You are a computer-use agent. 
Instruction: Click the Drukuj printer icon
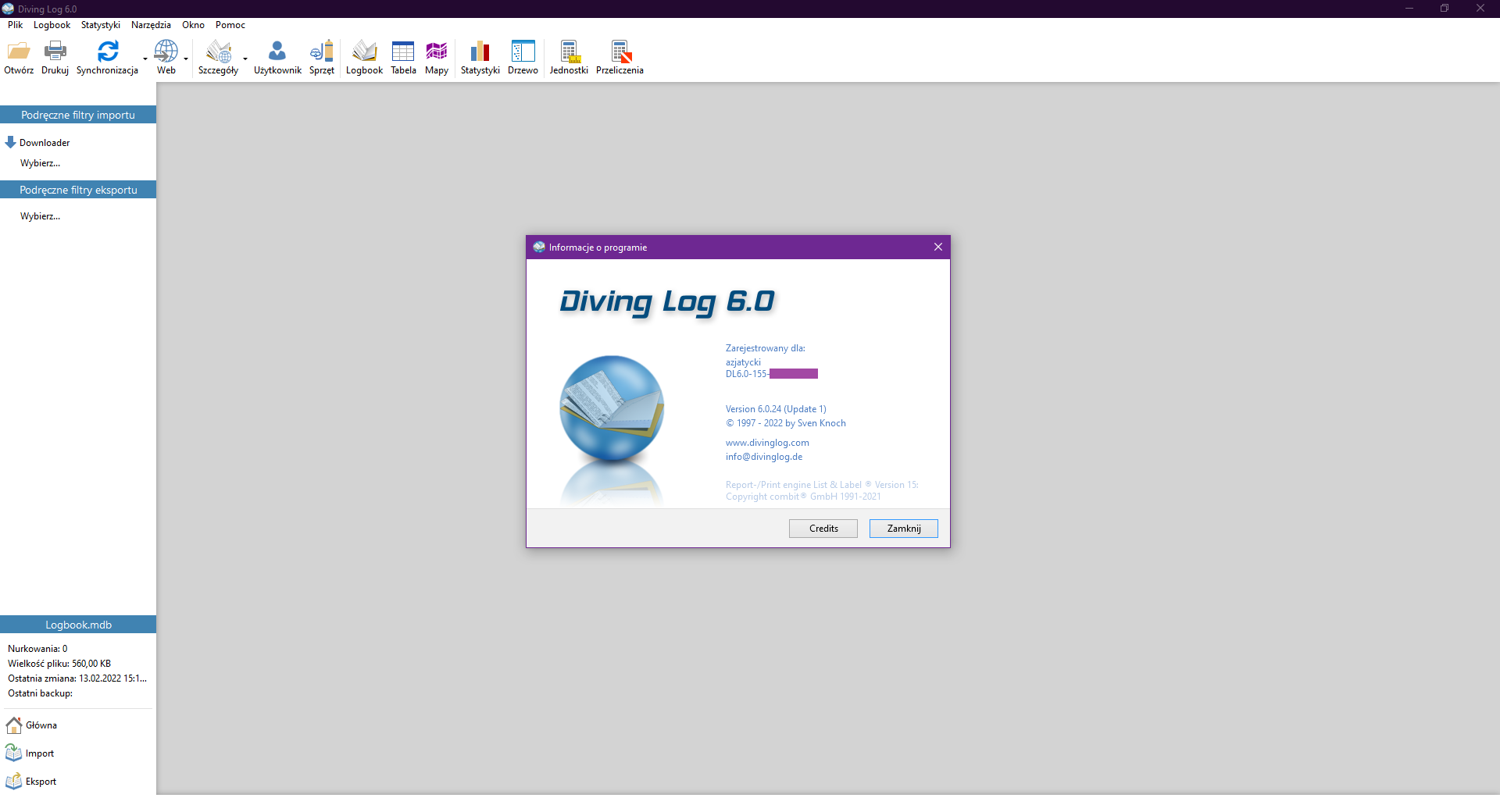[x=55, y=52]
